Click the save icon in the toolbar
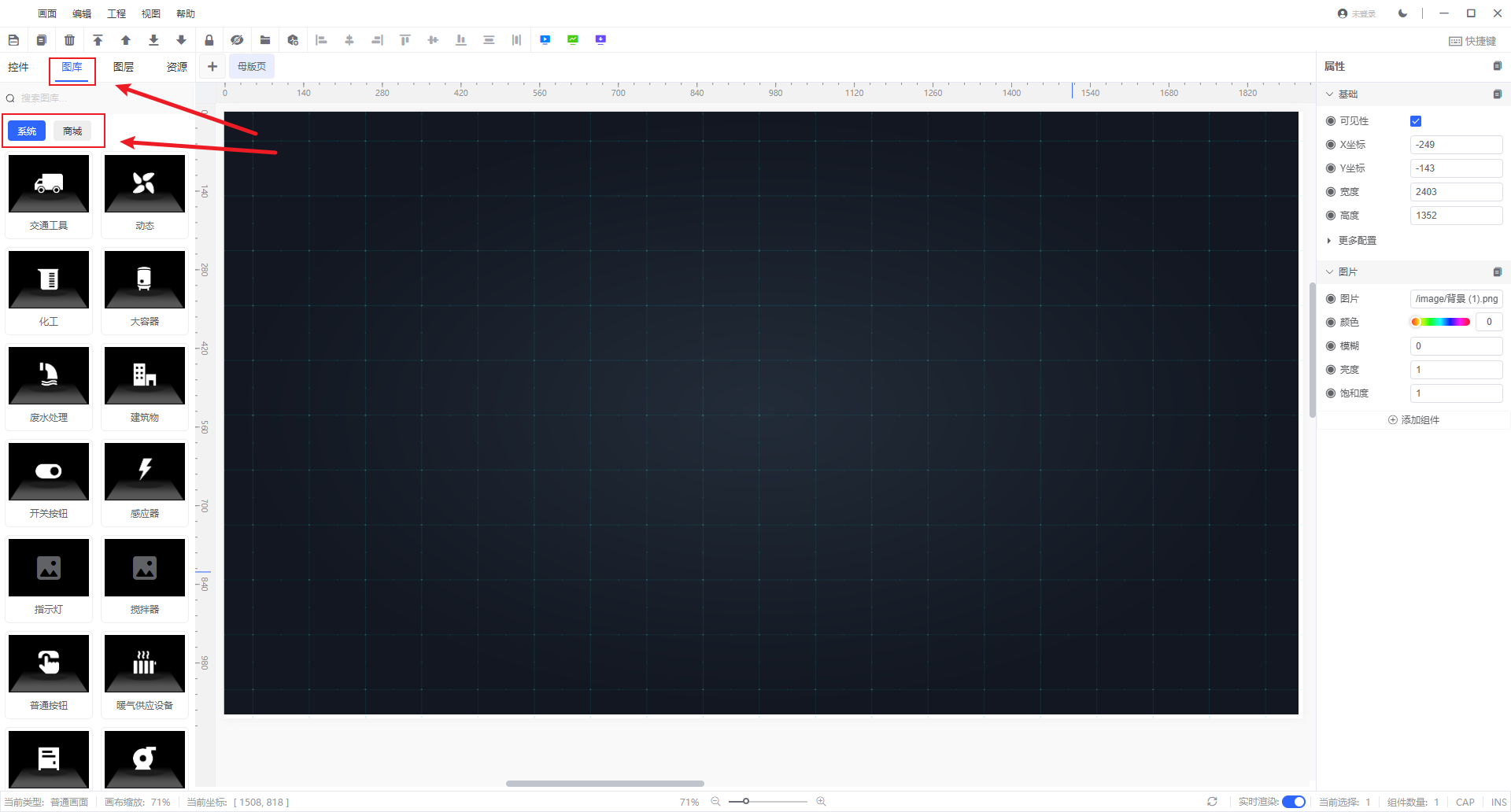This screenshot has width=1511, height=812. click(13, 40)
